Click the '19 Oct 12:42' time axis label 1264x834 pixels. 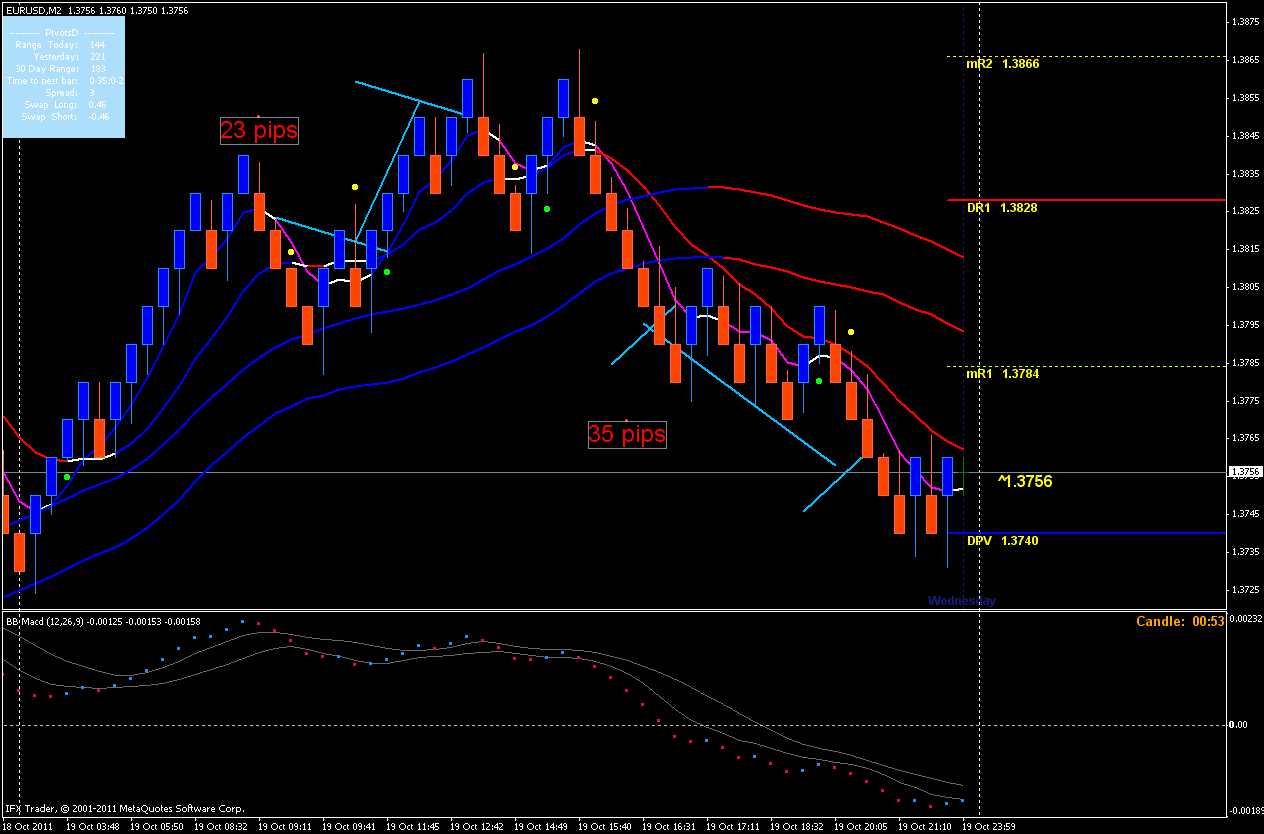click(477, 827)
